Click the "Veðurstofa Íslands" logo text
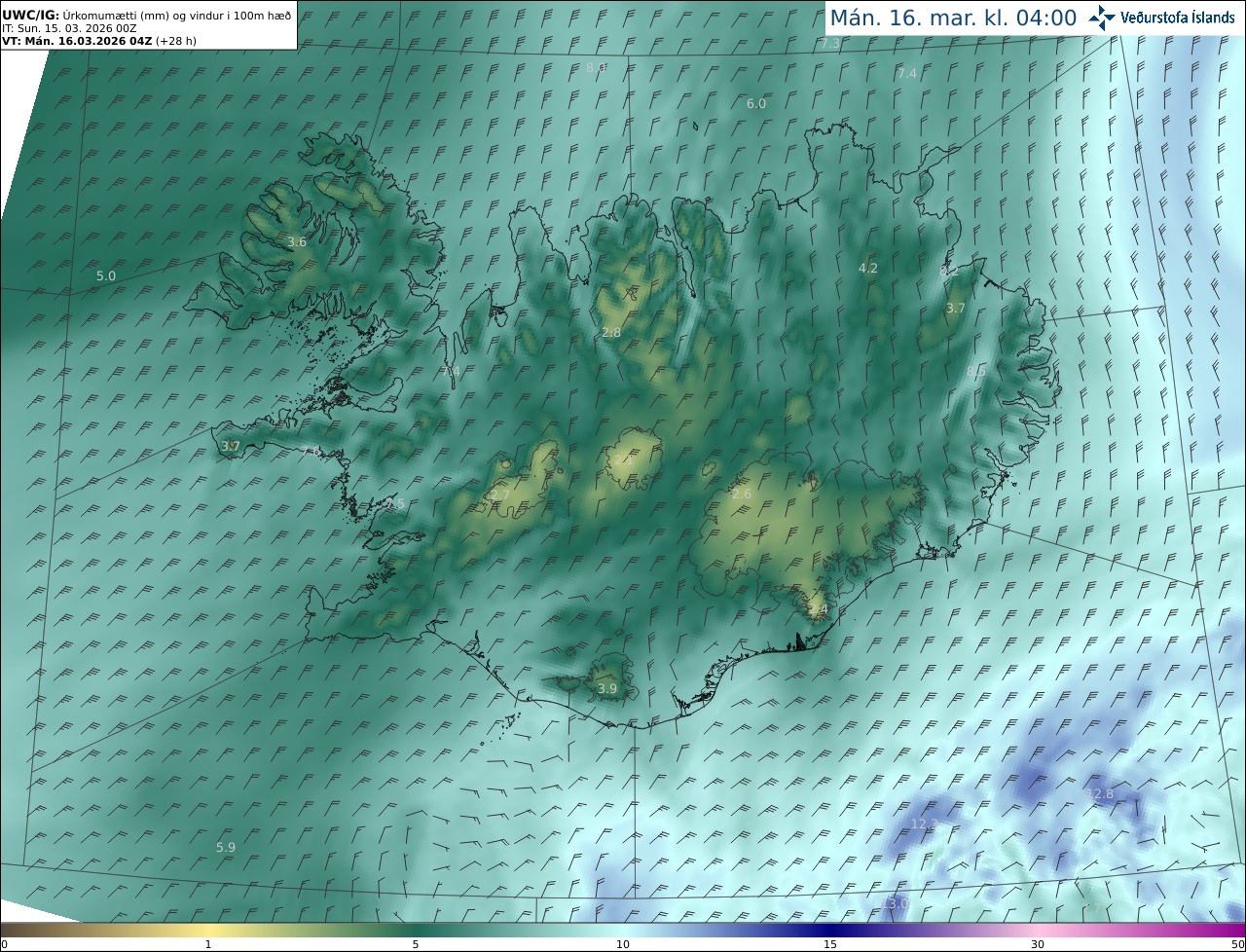Image resolution: width=1246 pixels, height=952 pixels. coord(1178,18)
